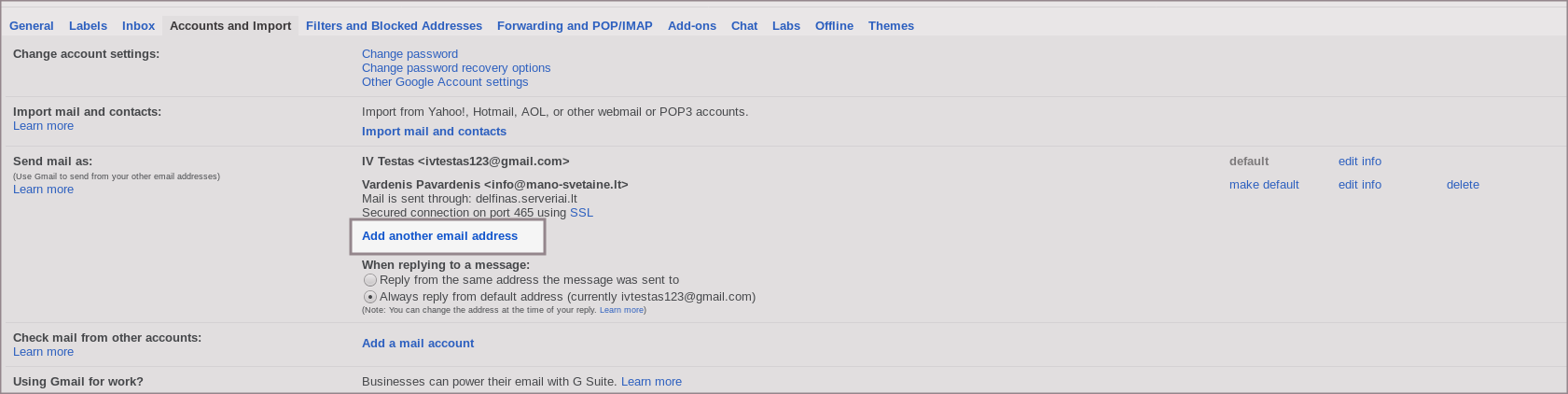Open Change password recovery options

tap(456, 68)
